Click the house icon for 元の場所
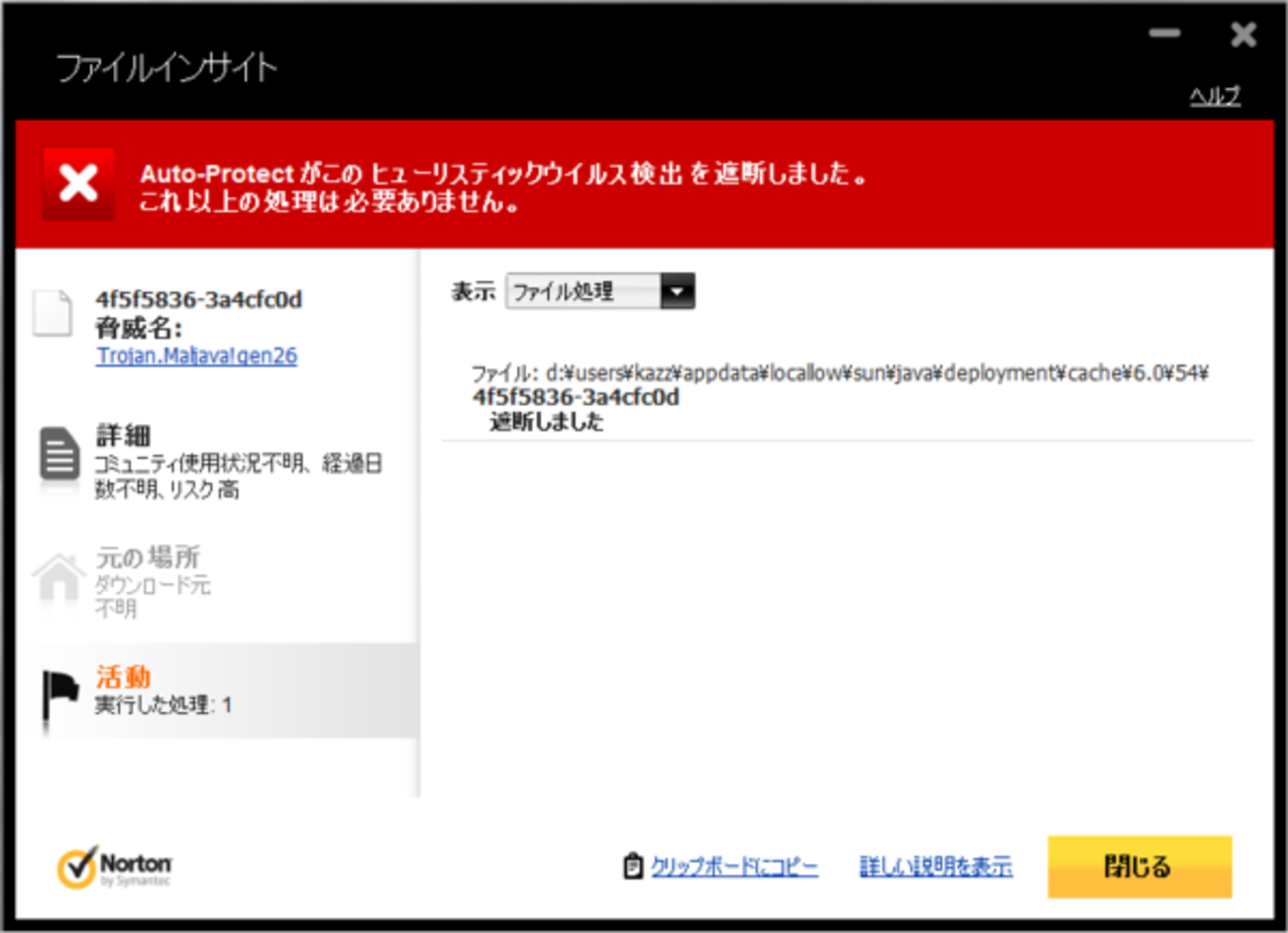This screenshot has height=933, width=1288. (58, 578)
